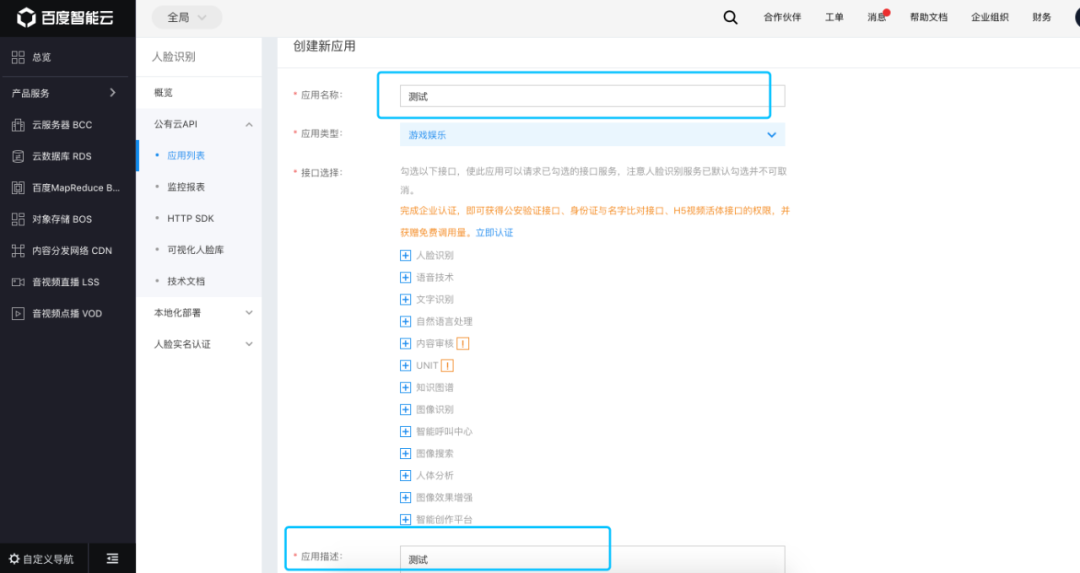Focus the 应用描述 text area
The image size is (1080, 573).
point(592,559)
